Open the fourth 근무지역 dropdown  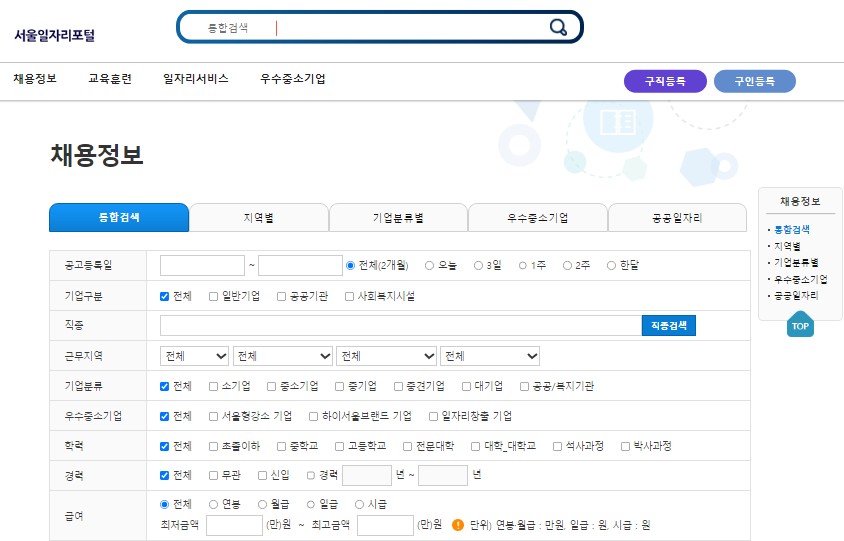[490, 356]
